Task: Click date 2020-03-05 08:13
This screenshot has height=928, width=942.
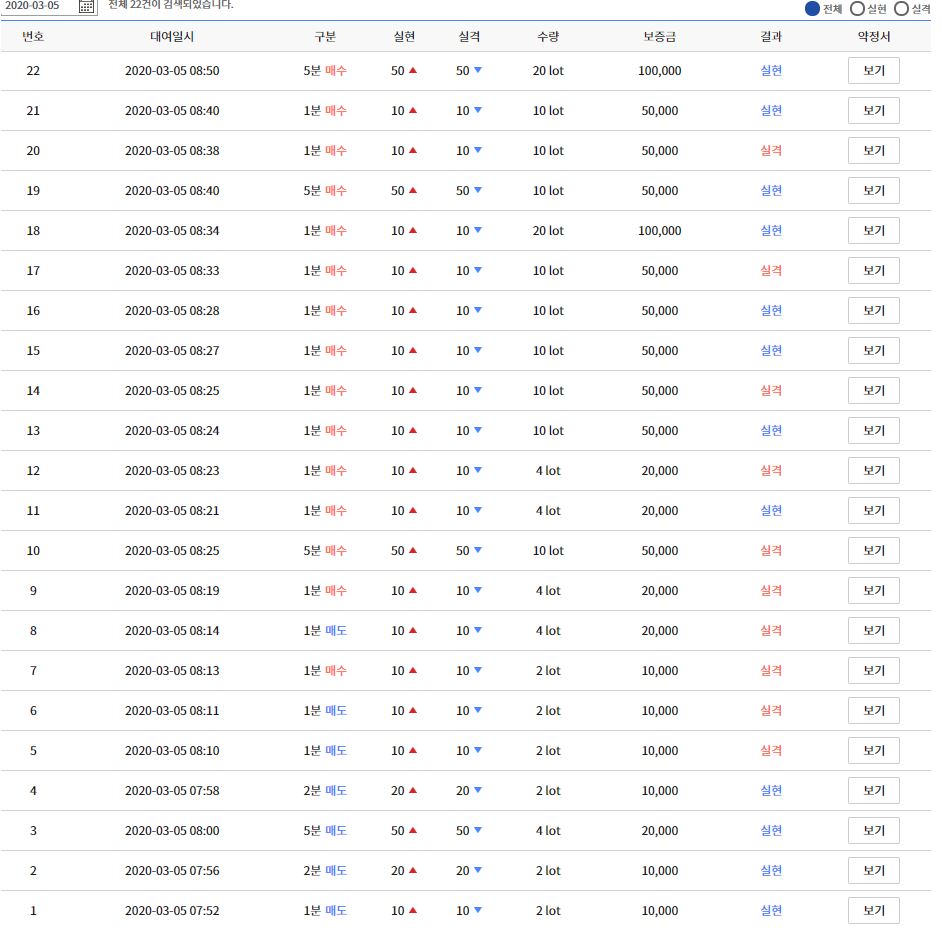Action: (172, 670)
